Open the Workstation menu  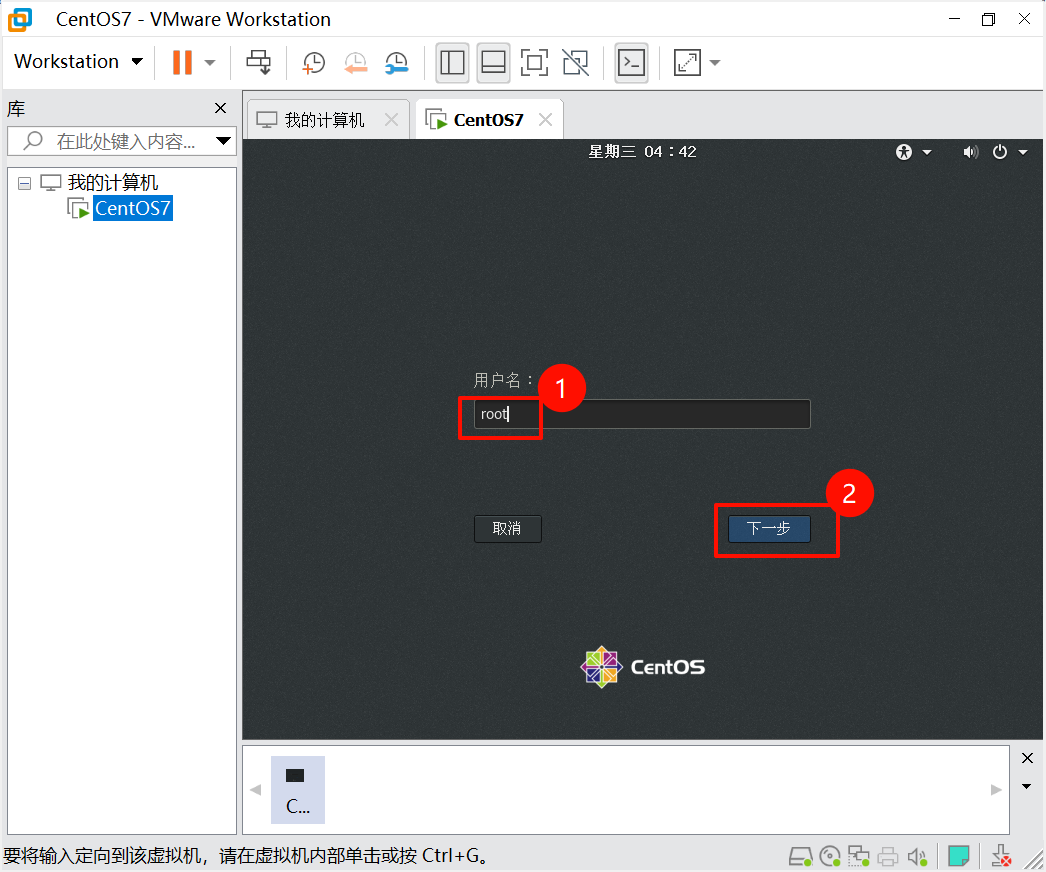pyautogui.click(x=79, y=61)
